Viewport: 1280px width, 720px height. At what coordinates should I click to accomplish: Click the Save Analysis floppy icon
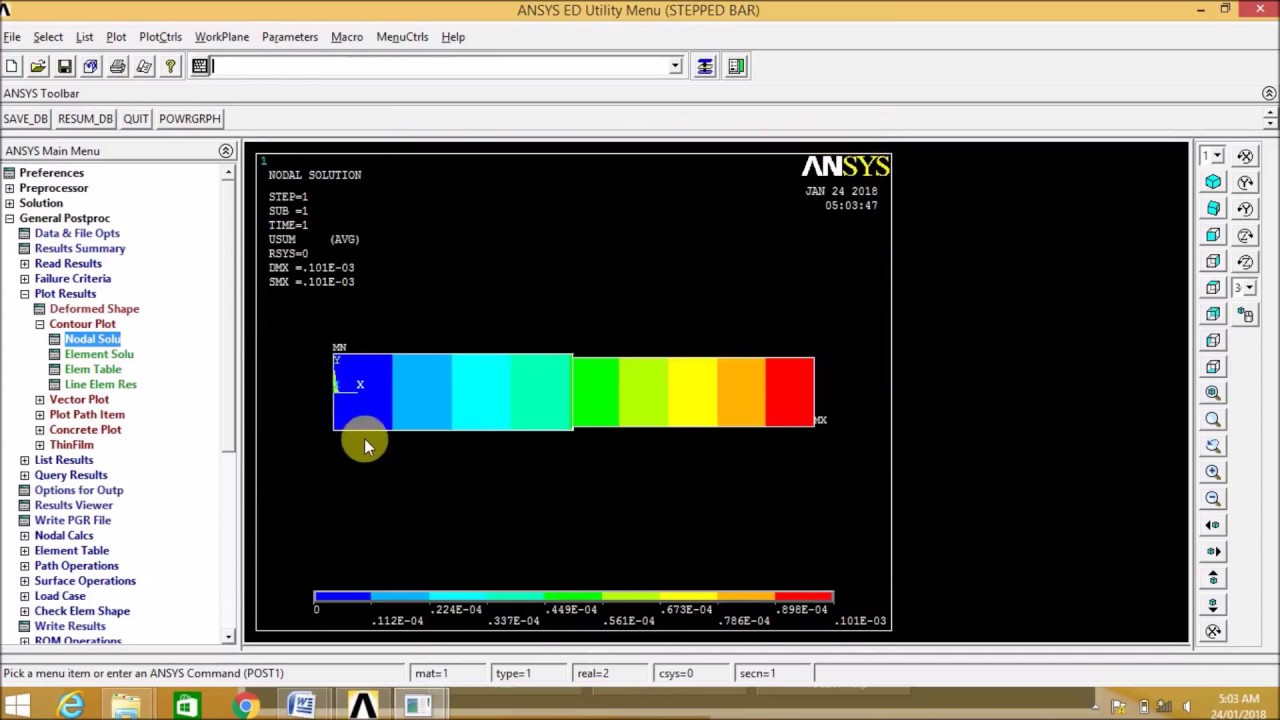64,66
